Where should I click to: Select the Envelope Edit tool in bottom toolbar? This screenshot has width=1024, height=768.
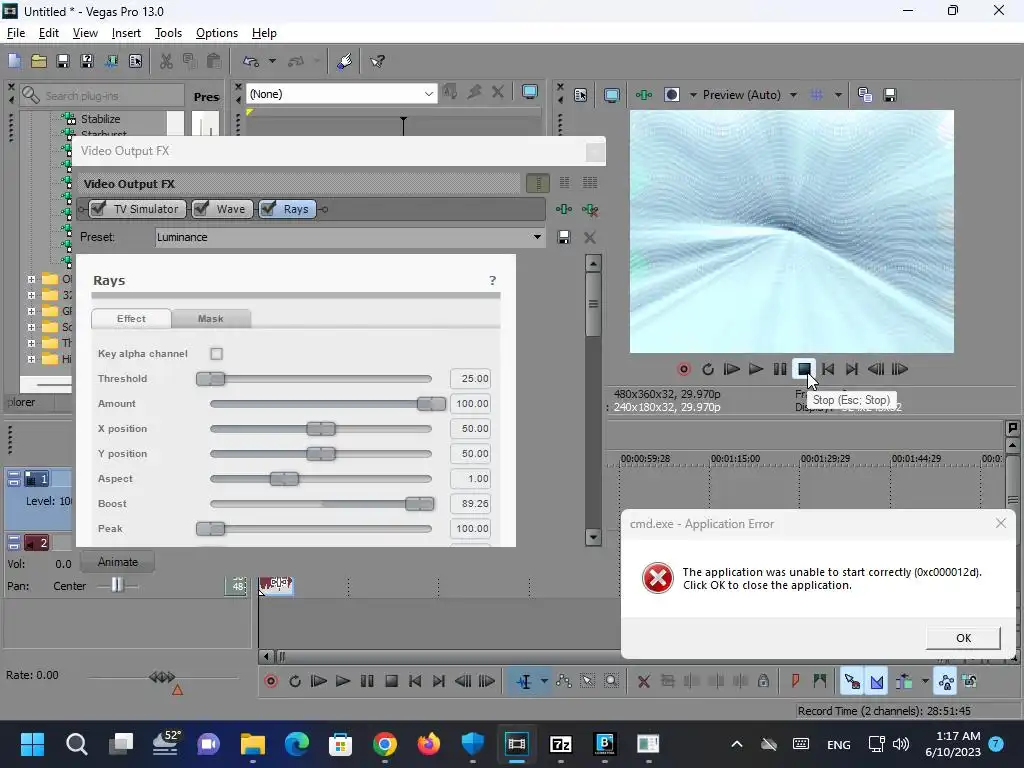pyautogui.click(x=564, y=681)
